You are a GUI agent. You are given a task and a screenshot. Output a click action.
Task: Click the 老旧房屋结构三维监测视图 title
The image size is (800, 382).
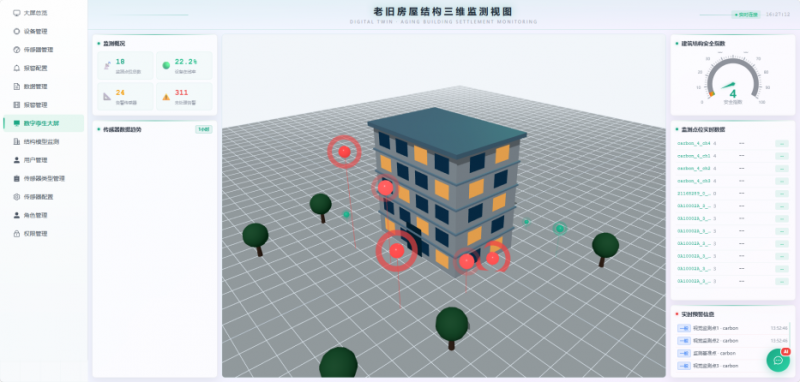tap(443, 12)
